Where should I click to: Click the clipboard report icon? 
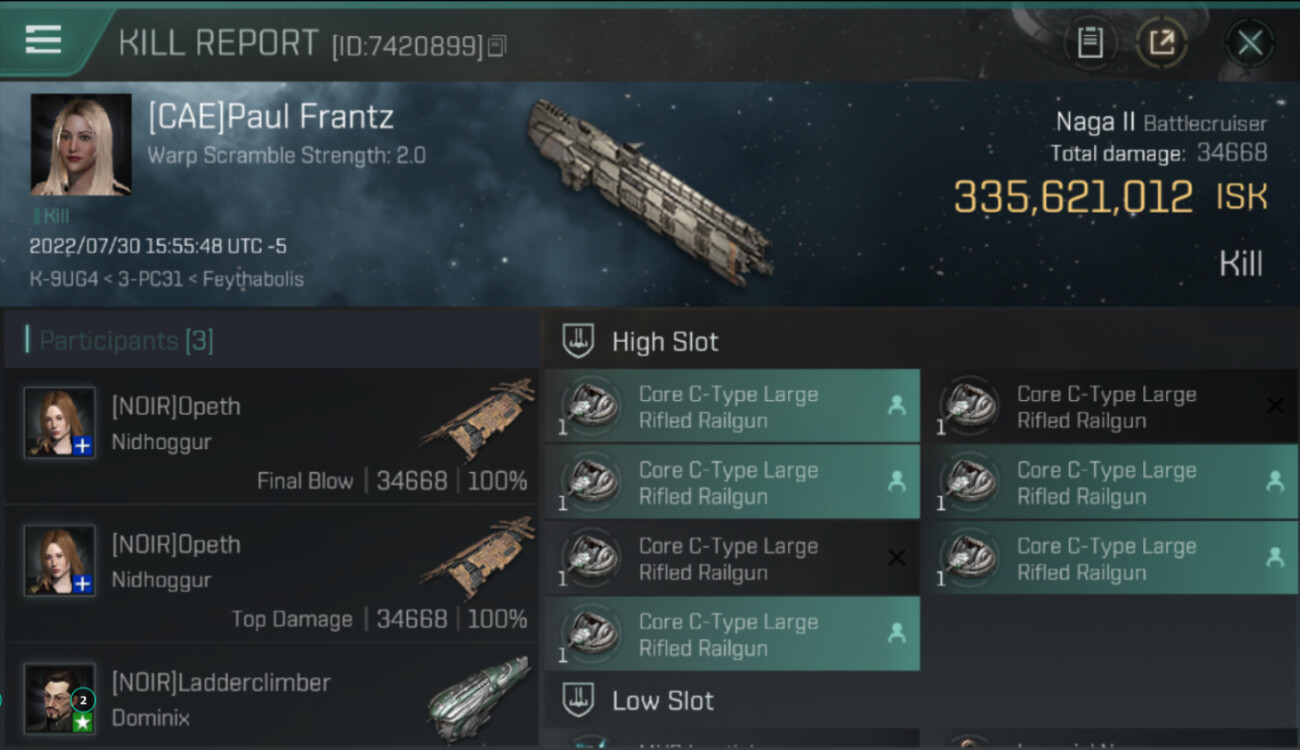(1090, 43)
